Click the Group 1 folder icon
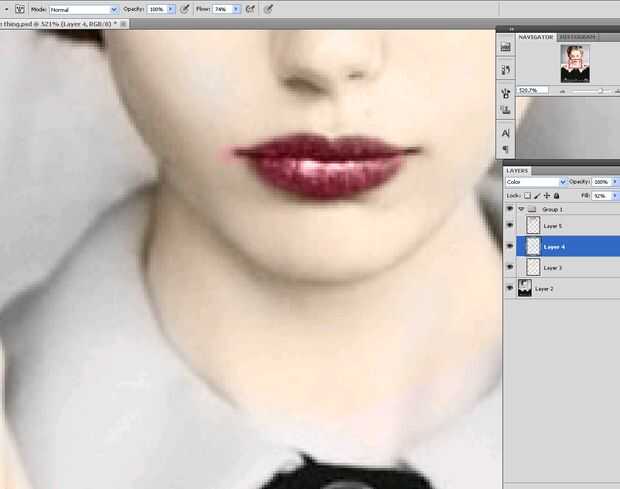The image size is (620, 489). tap(532, 209)
